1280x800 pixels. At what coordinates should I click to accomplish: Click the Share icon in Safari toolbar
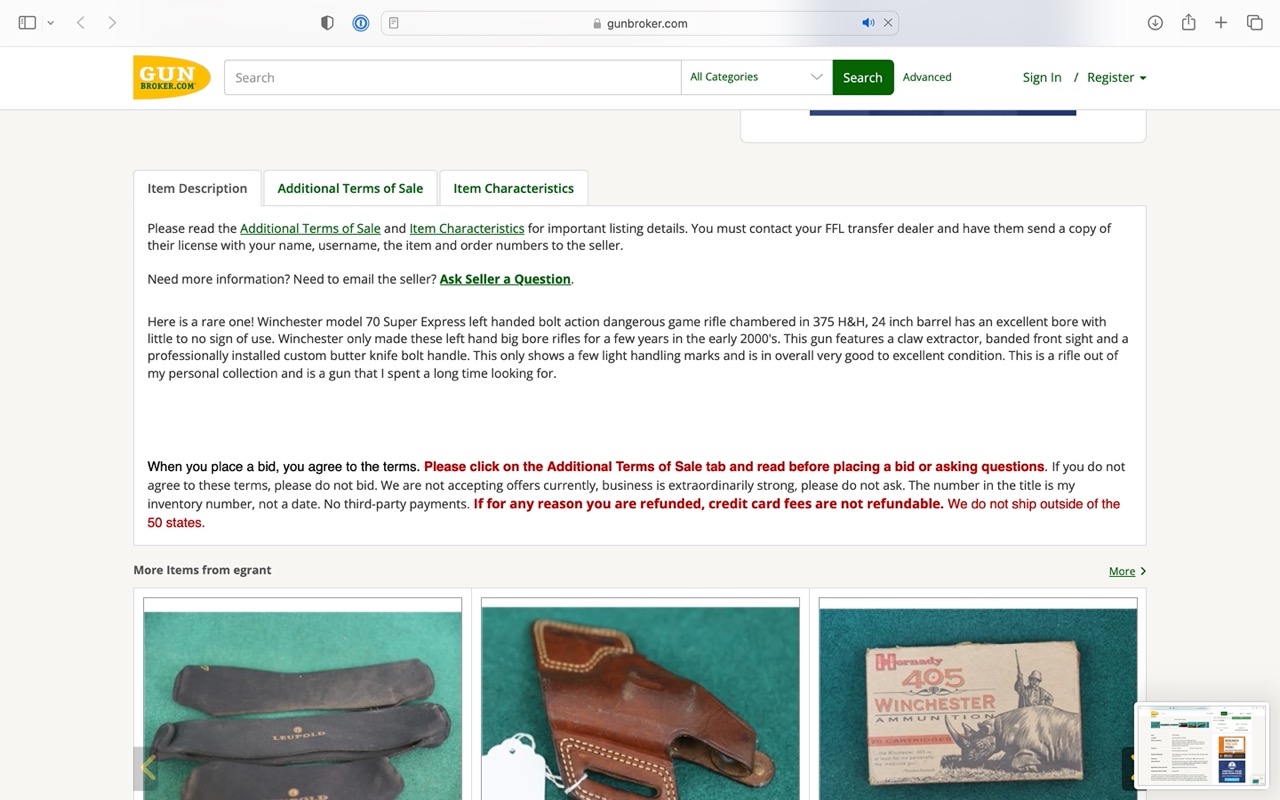click(x=1188, y=22)
